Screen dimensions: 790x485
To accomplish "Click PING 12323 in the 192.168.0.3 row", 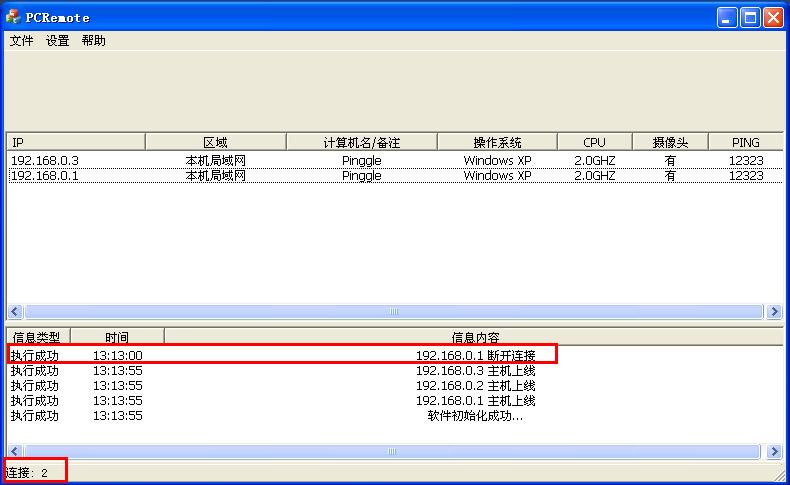I will 746,161.
